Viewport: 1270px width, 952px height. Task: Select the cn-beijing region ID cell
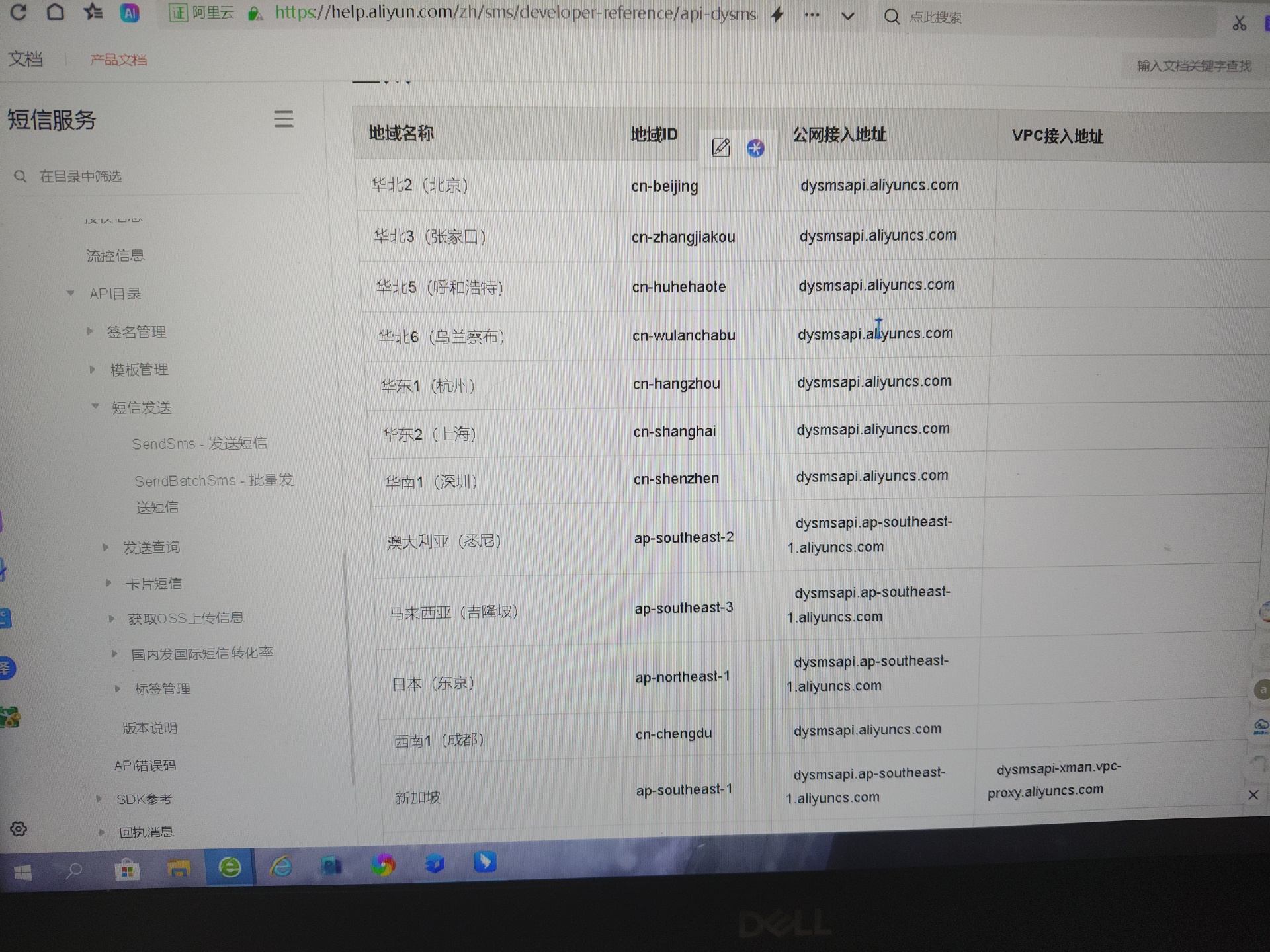click(x=665, y=186)
